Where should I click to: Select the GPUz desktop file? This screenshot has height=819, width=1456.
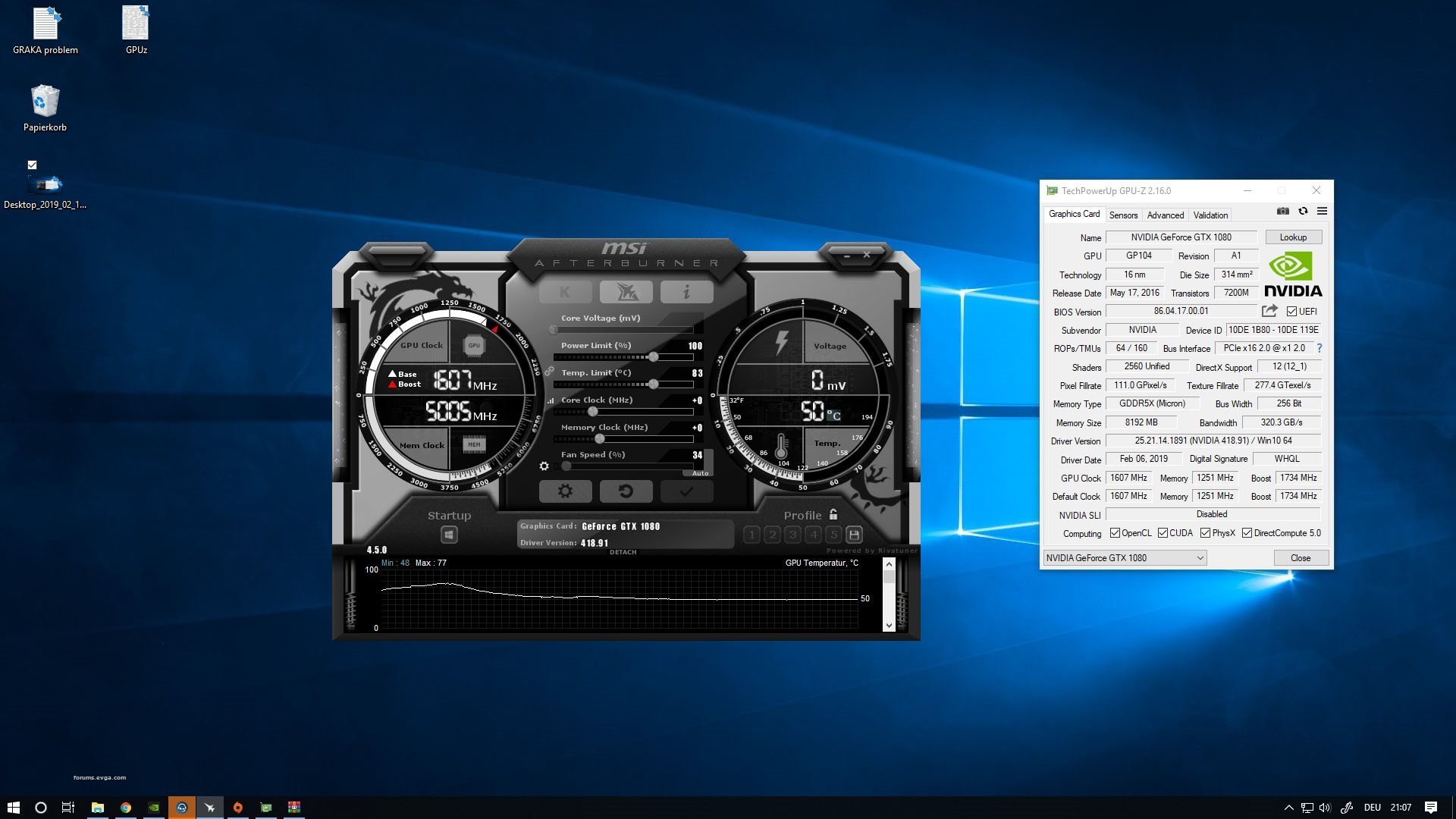click(x=136, y=32)
